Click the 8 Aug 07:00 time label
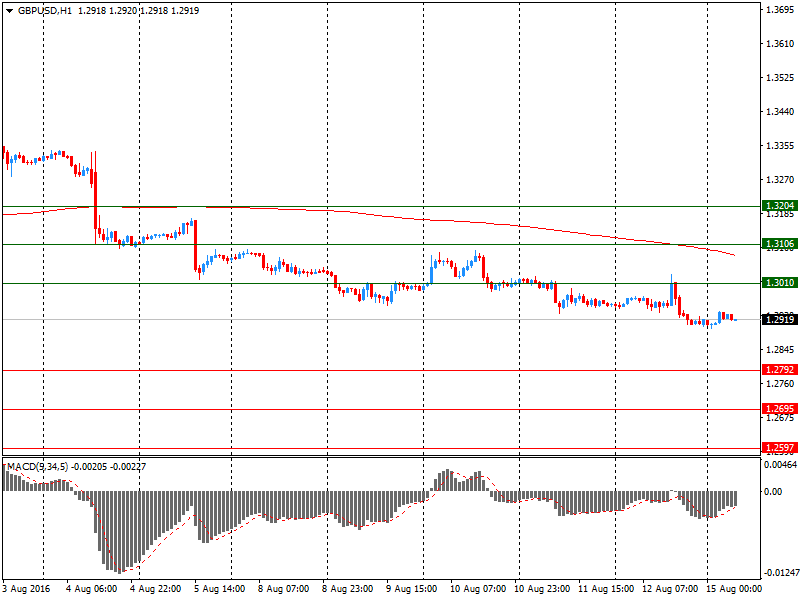Image resolution: width=800 pixels, height=600 pixels. [x=284, y=589]
